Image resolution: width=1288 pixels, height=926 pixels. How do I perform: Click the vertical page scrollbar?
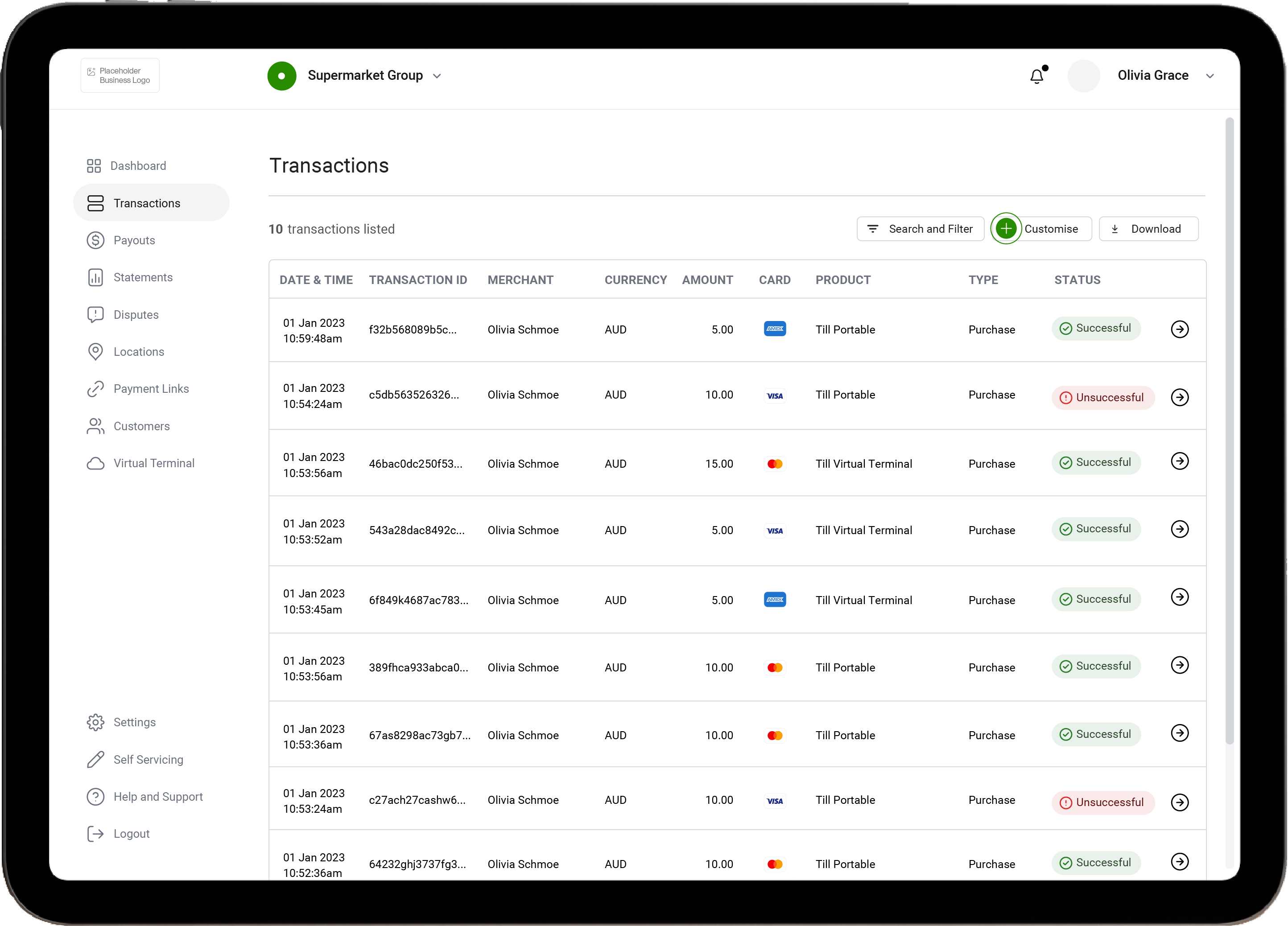(1229, 432)
